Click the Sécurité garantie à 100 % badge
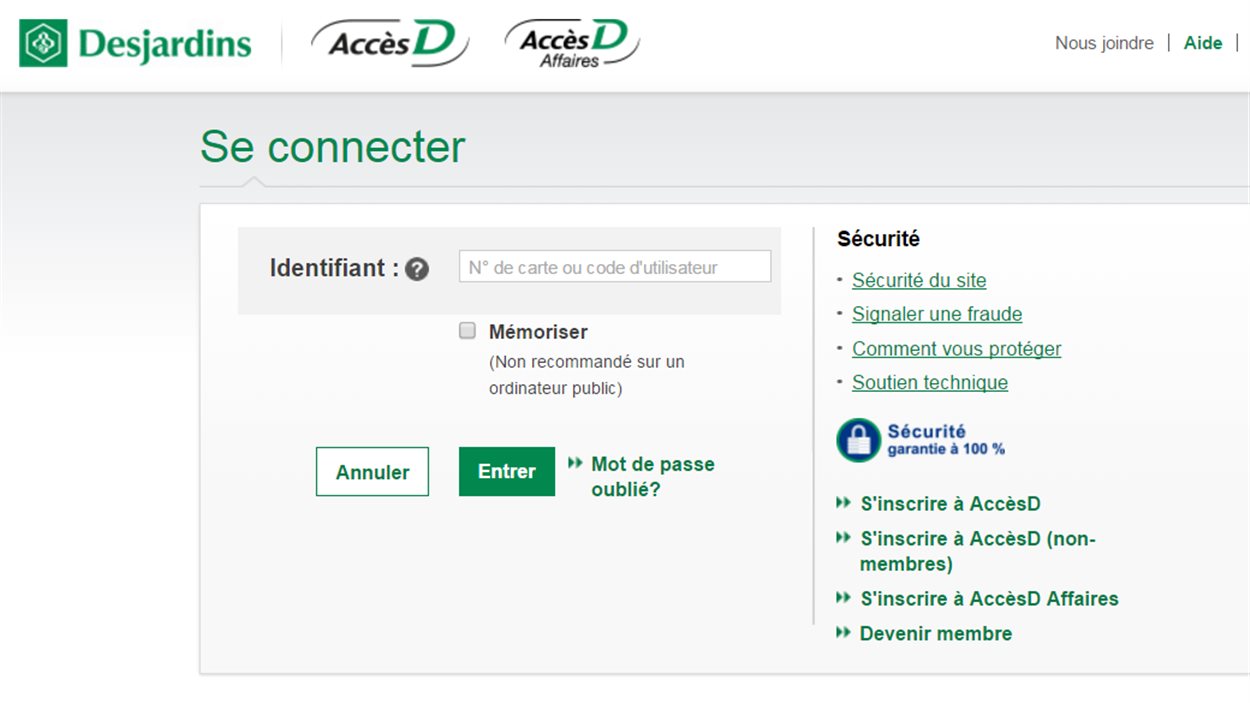 click(920, 440)
